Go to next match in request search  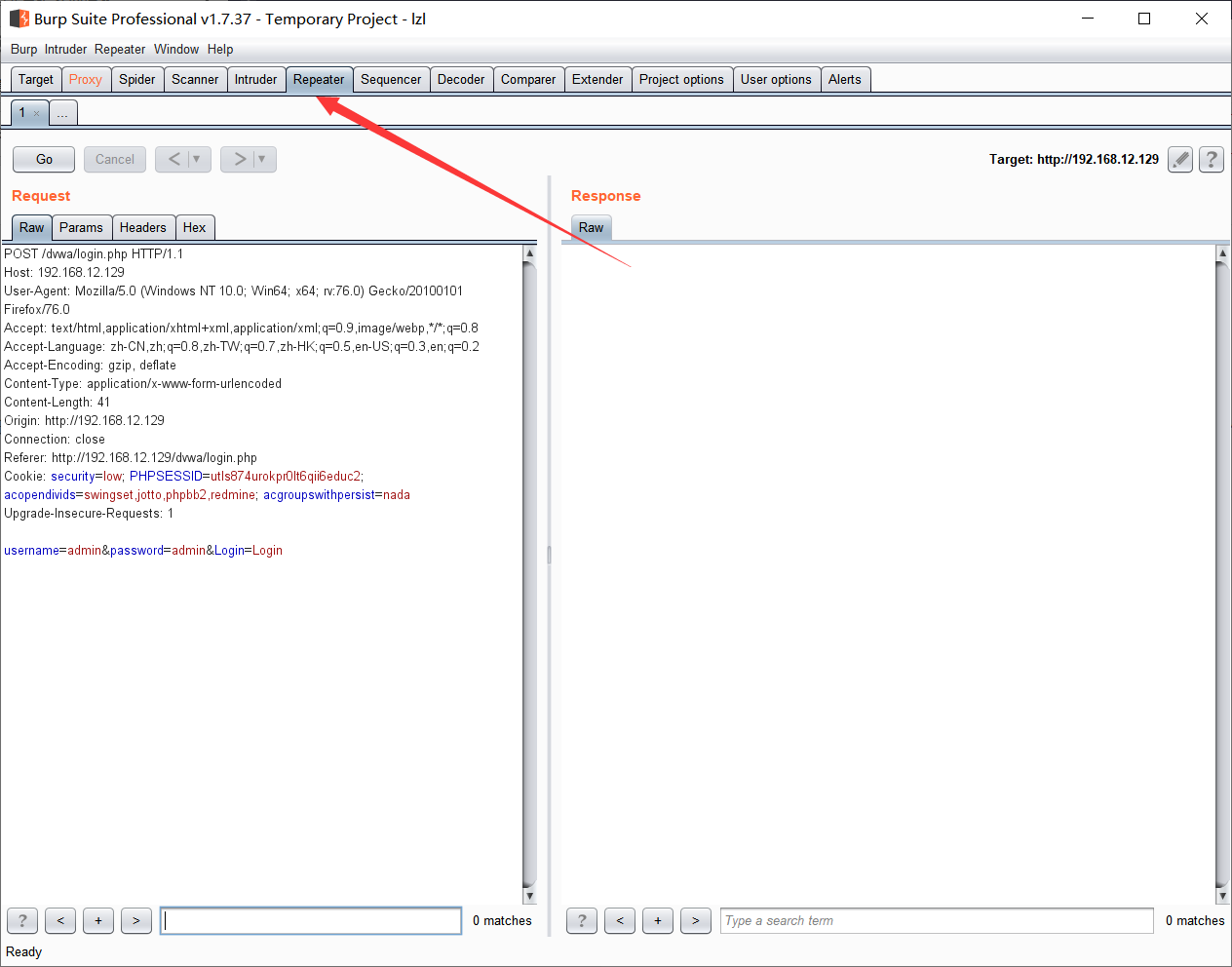click(x=136, y=920)
